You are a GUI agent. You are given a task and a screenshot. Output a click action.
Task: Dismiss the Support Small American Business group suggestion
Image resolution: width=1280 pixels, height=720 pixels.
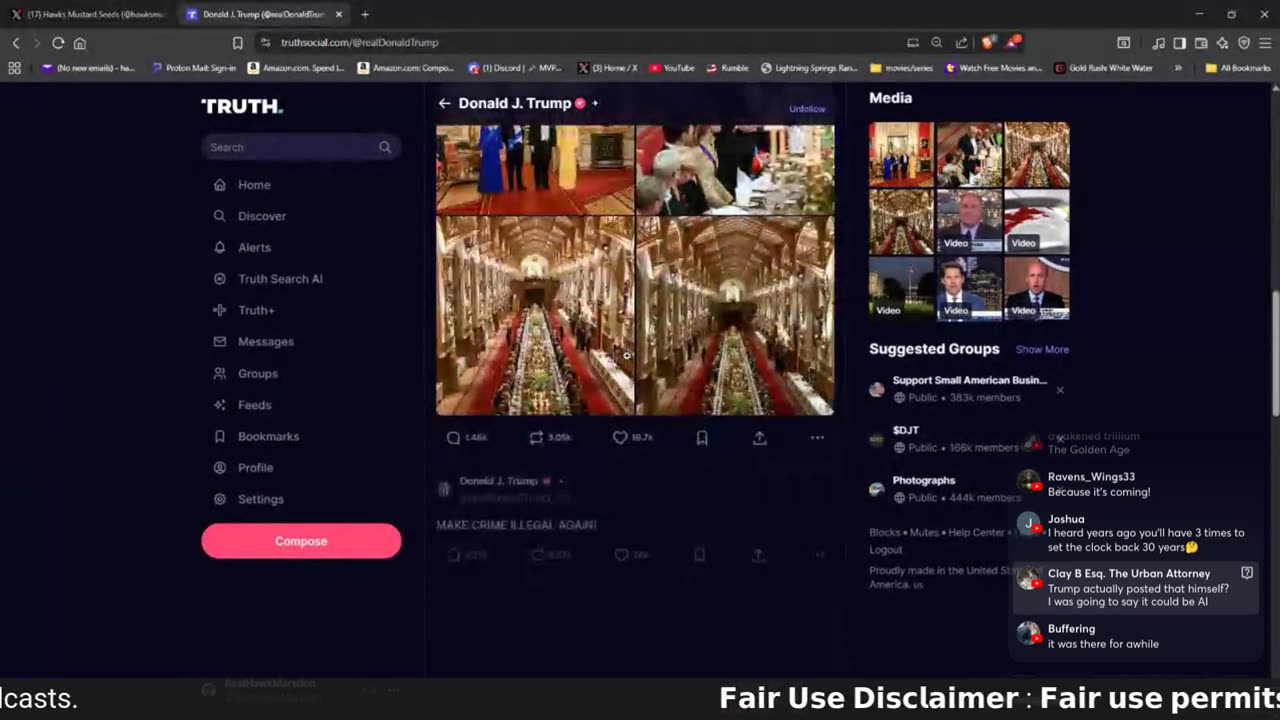coord(1060,390)
